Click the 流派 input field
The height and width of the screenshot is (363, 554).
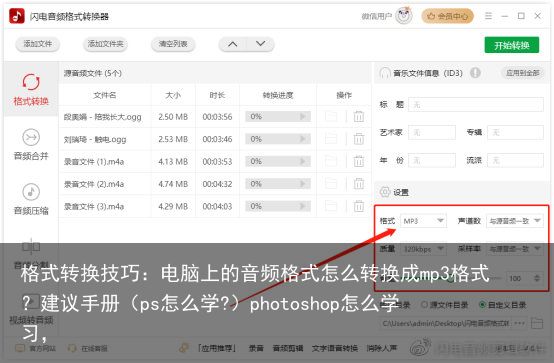[515, 160]
